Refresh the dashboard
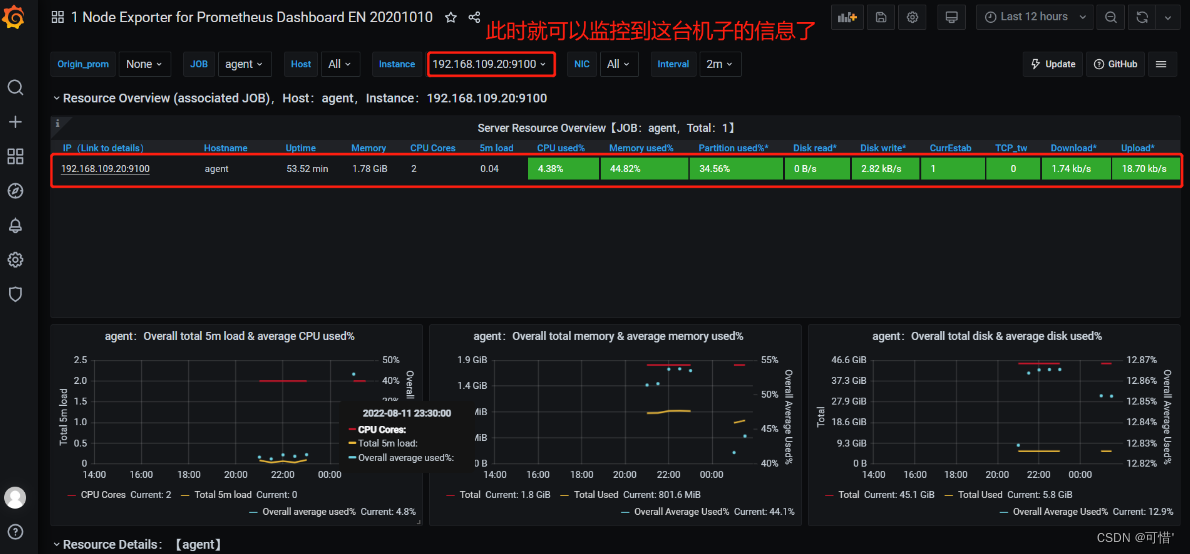The width and height of the screenshot is (1190, 554). pos(1141,17)
